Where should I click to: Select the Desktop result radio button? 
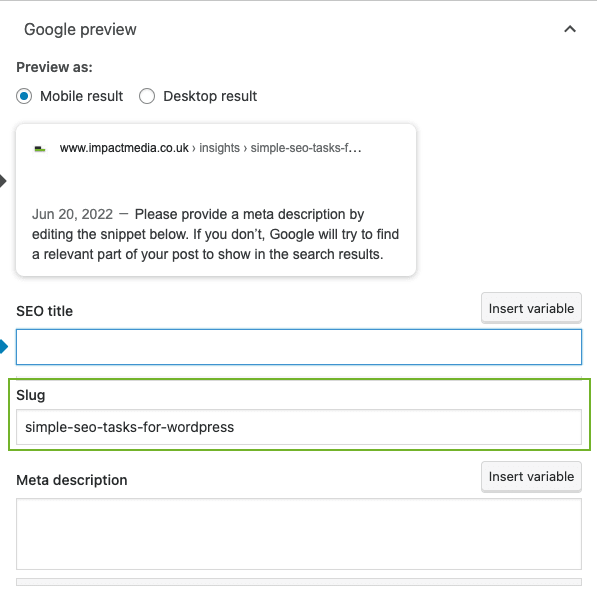[x=147, y=96]
